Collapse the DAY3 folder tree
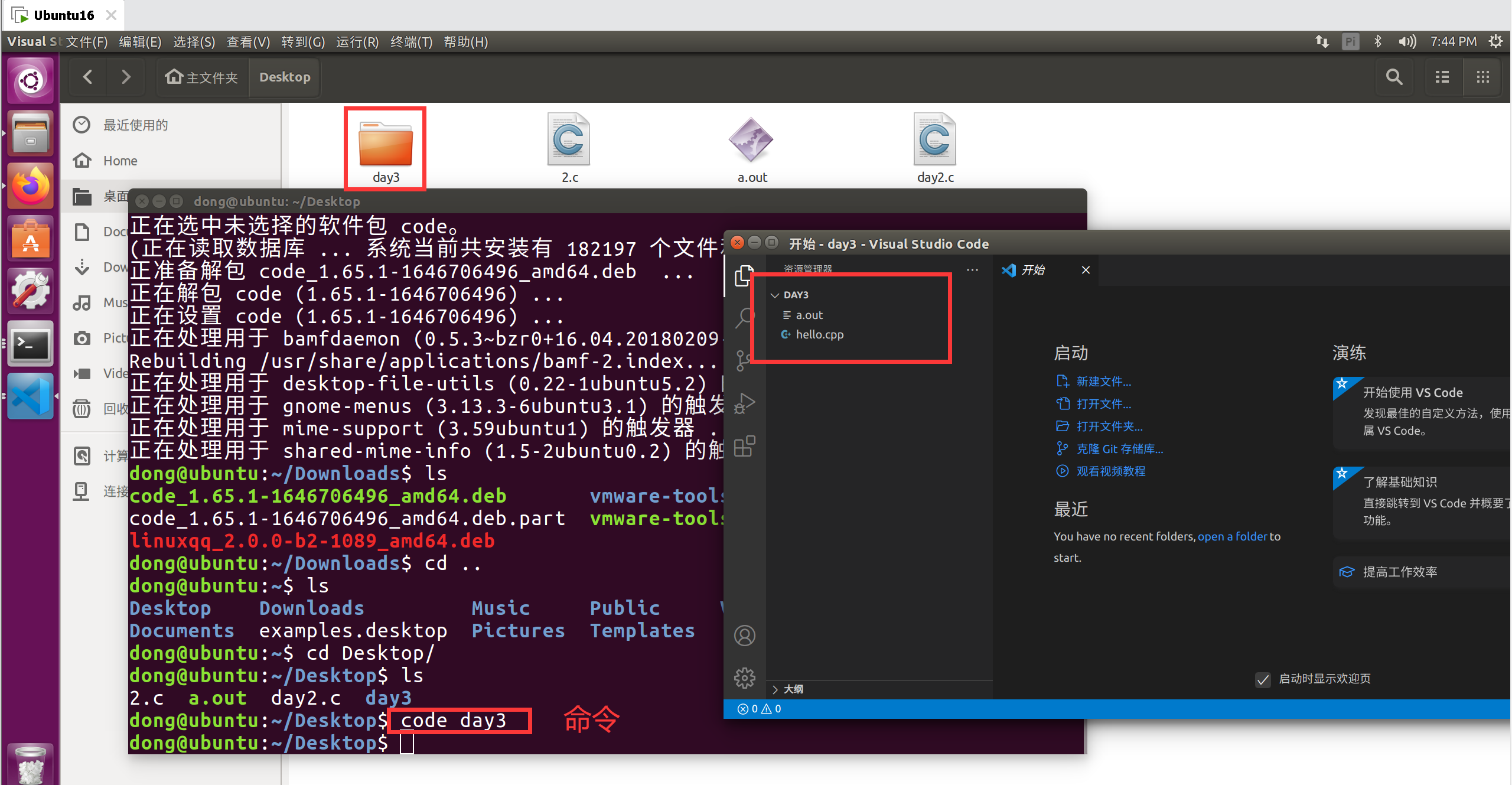1512x785 pixels. pos(796,295)
